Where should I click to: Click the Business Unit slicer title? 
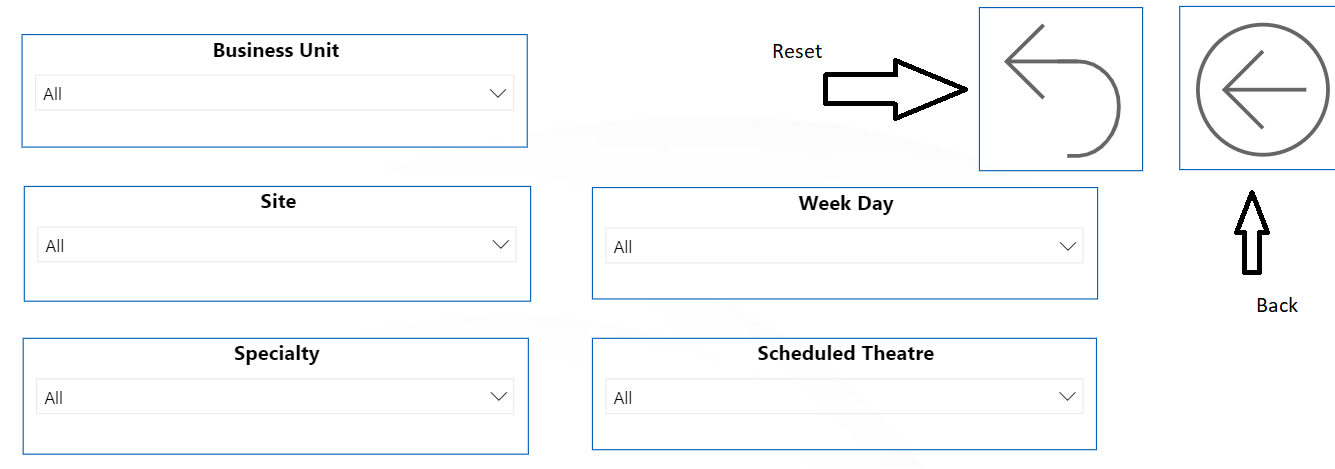click(x=276, y=50)
